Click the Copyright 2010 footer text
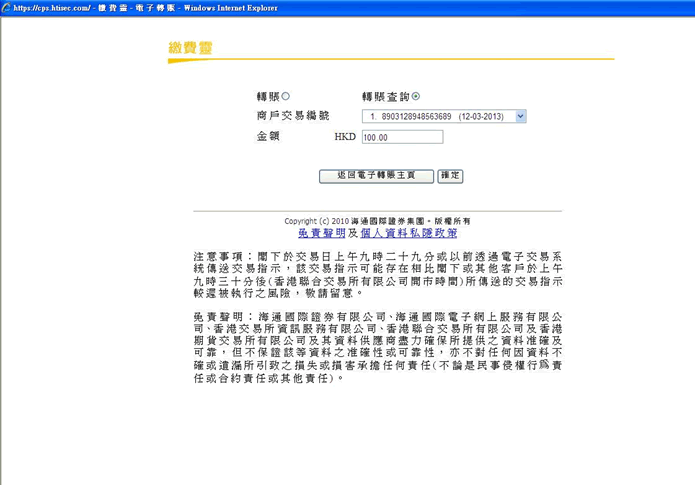Viewport: 695px width, 485px height. pyautogui.click(x=377, y=221)
